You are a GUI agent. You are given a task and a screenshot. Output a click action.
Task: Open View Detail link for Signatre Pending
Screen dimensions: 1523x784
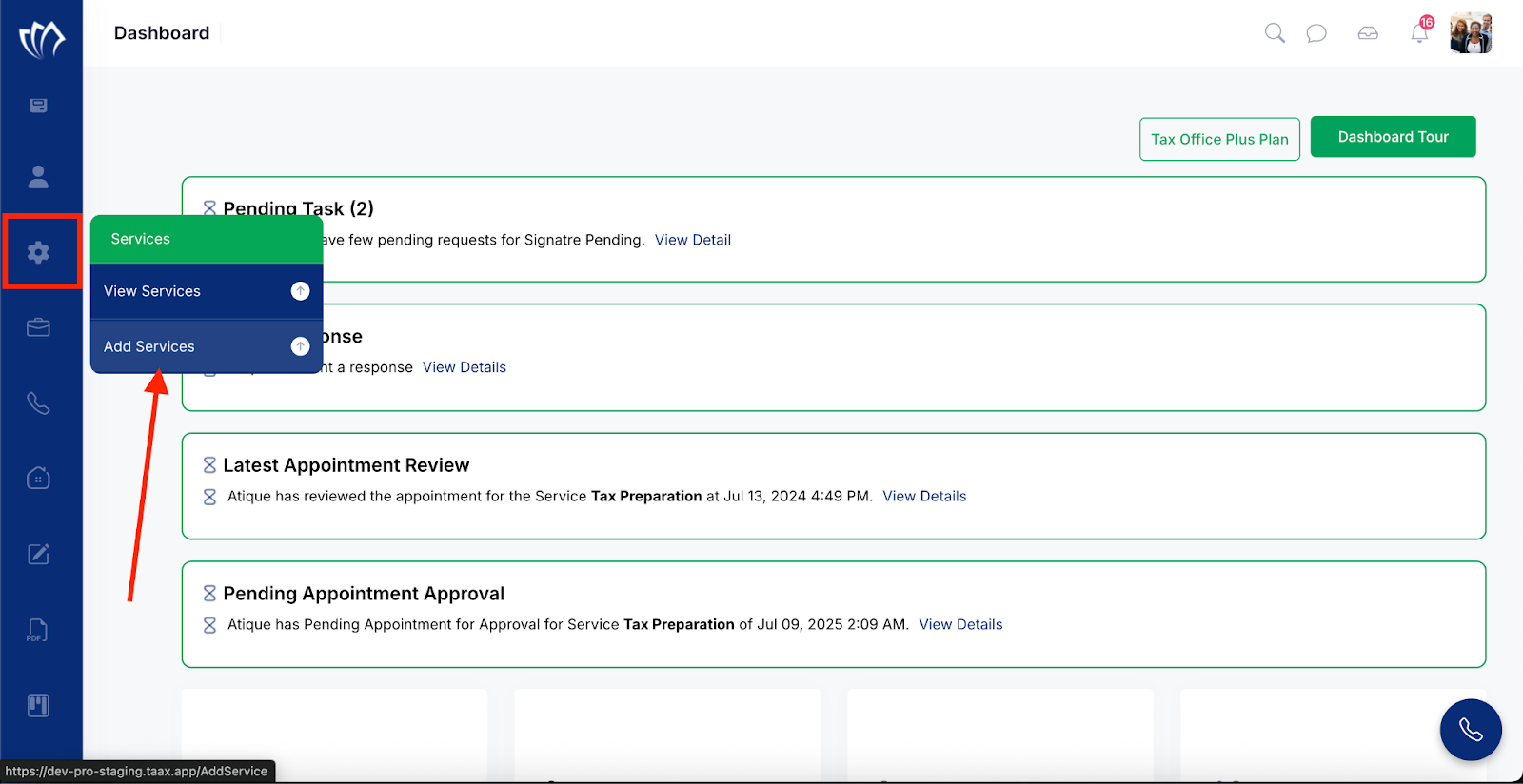click(x=693, y=240)
